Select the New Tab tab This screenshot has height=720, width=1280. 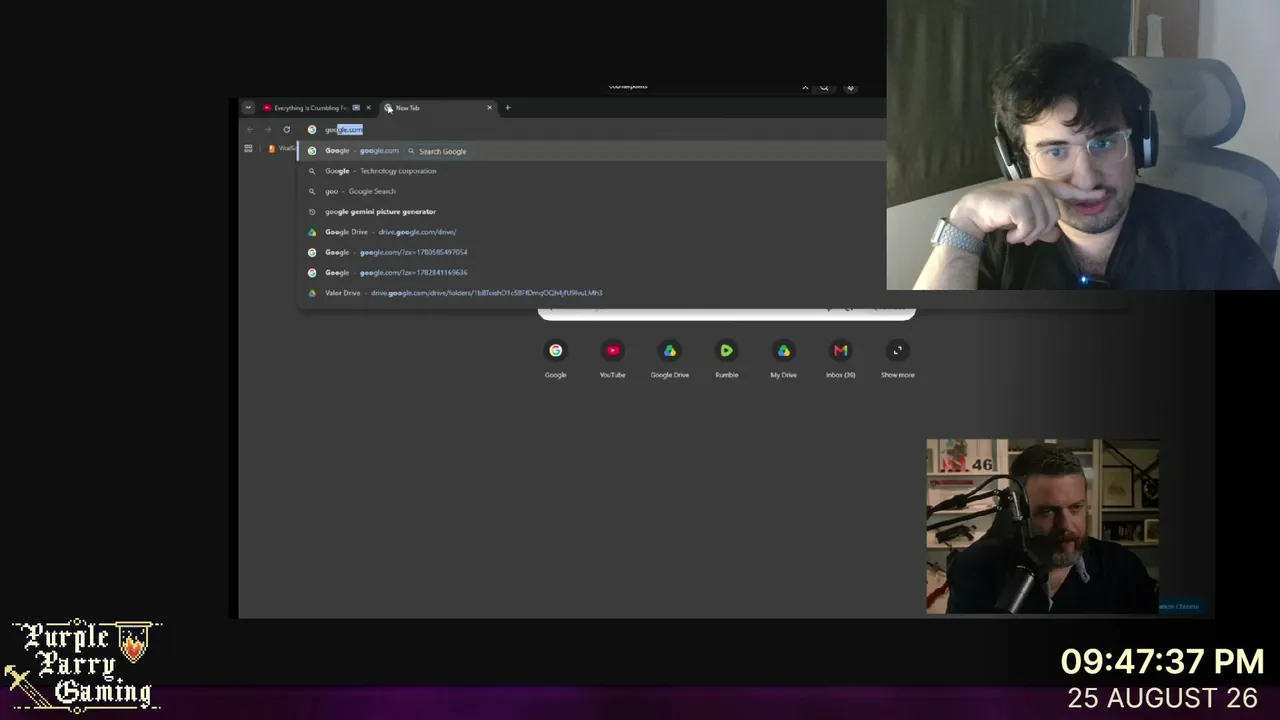438,108
